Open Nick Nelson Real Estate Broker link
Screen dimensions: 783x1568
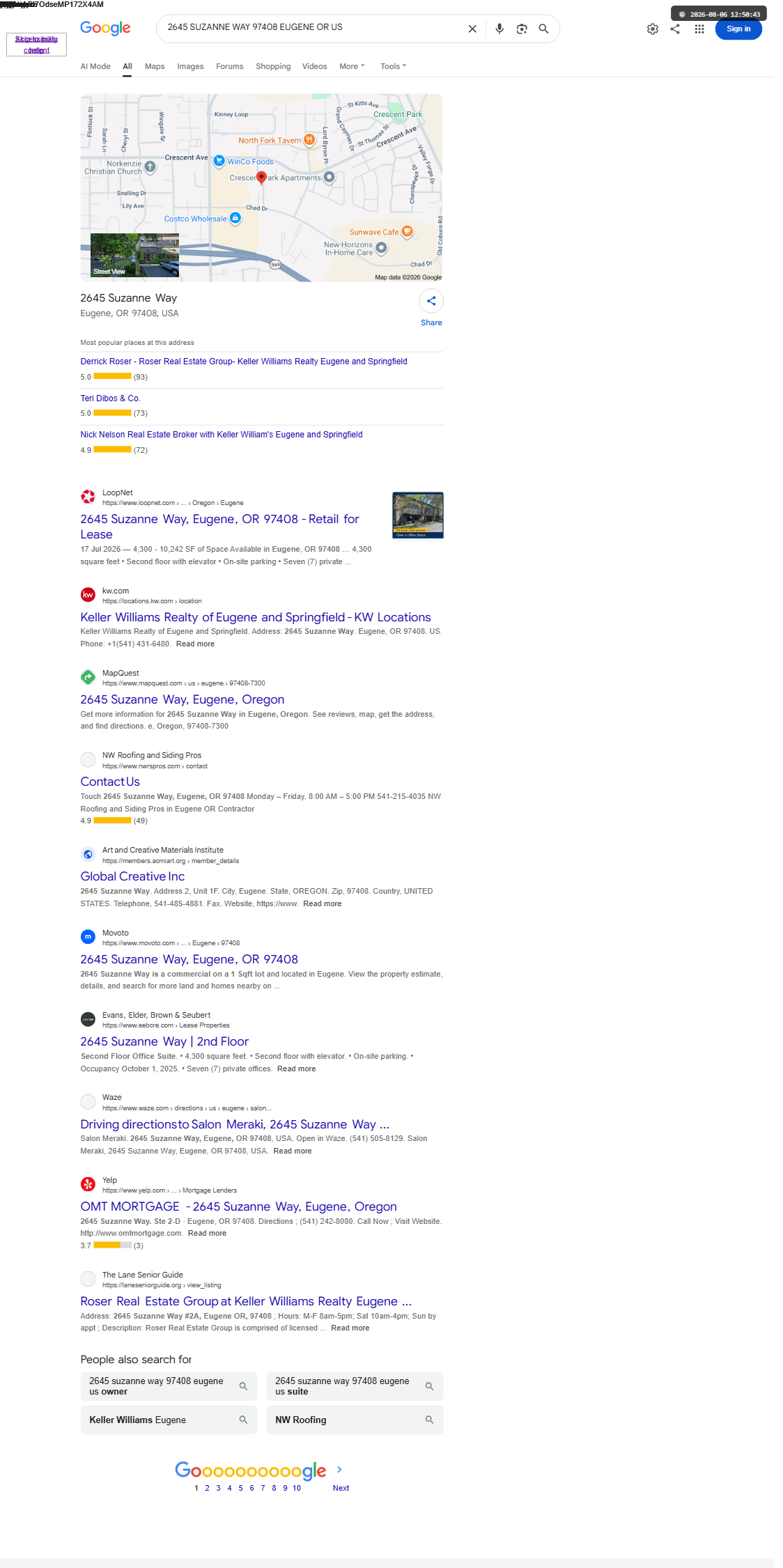(x=222, y=435)
